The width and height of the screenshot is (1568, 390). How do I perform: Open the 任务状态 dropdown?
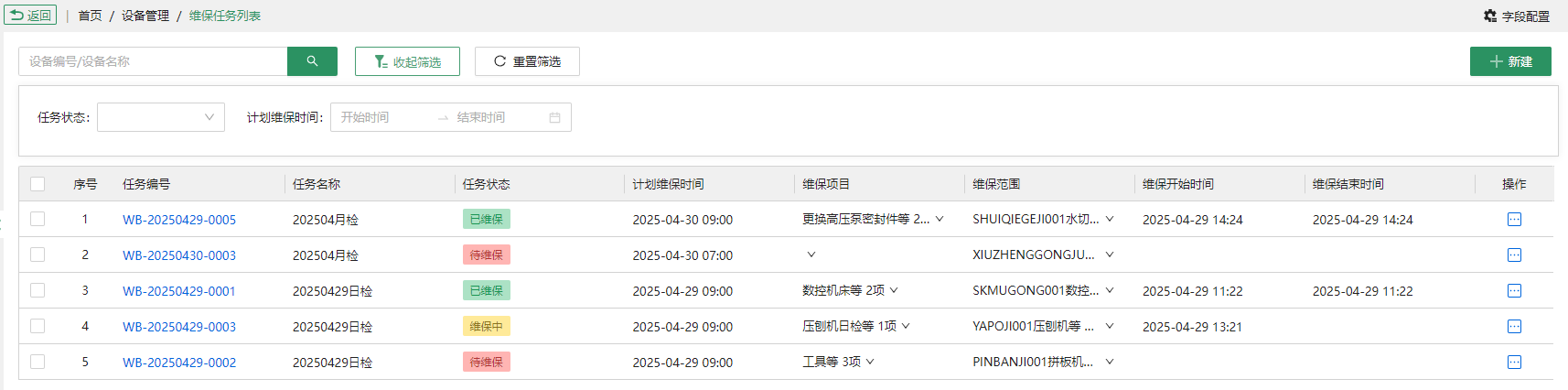161,117
